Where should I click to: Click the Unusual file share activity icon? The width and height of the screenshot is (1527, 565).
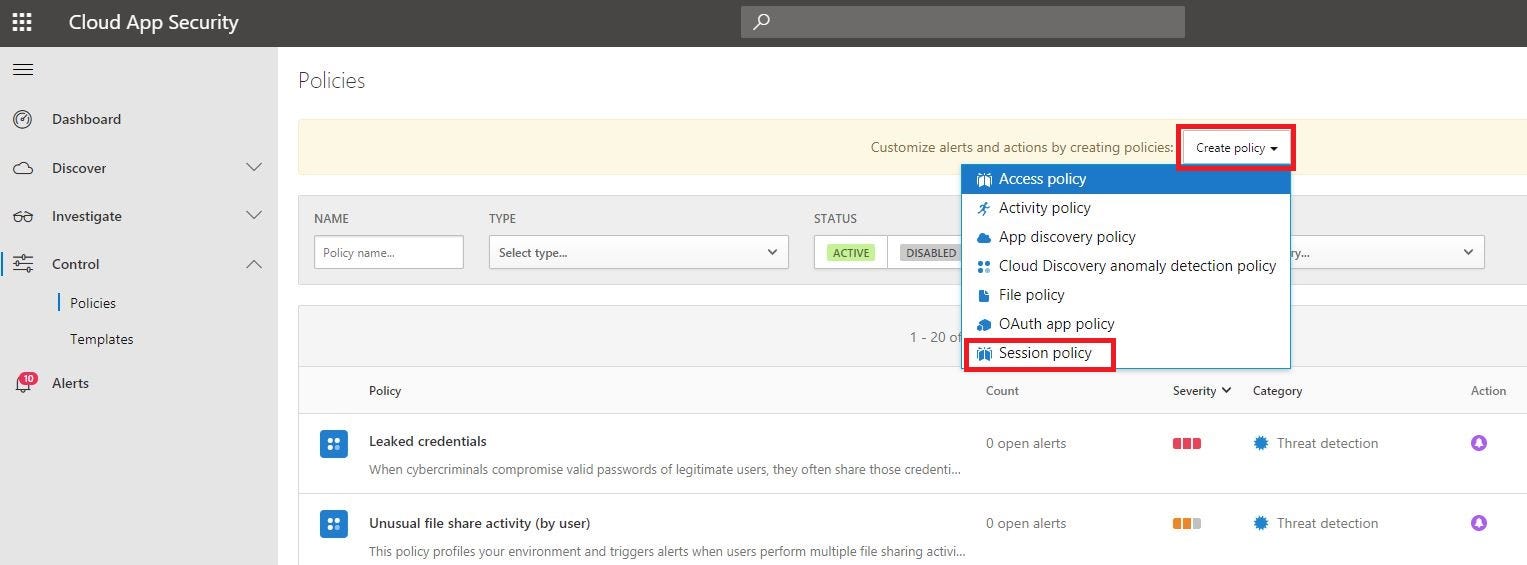click(334, 524)
